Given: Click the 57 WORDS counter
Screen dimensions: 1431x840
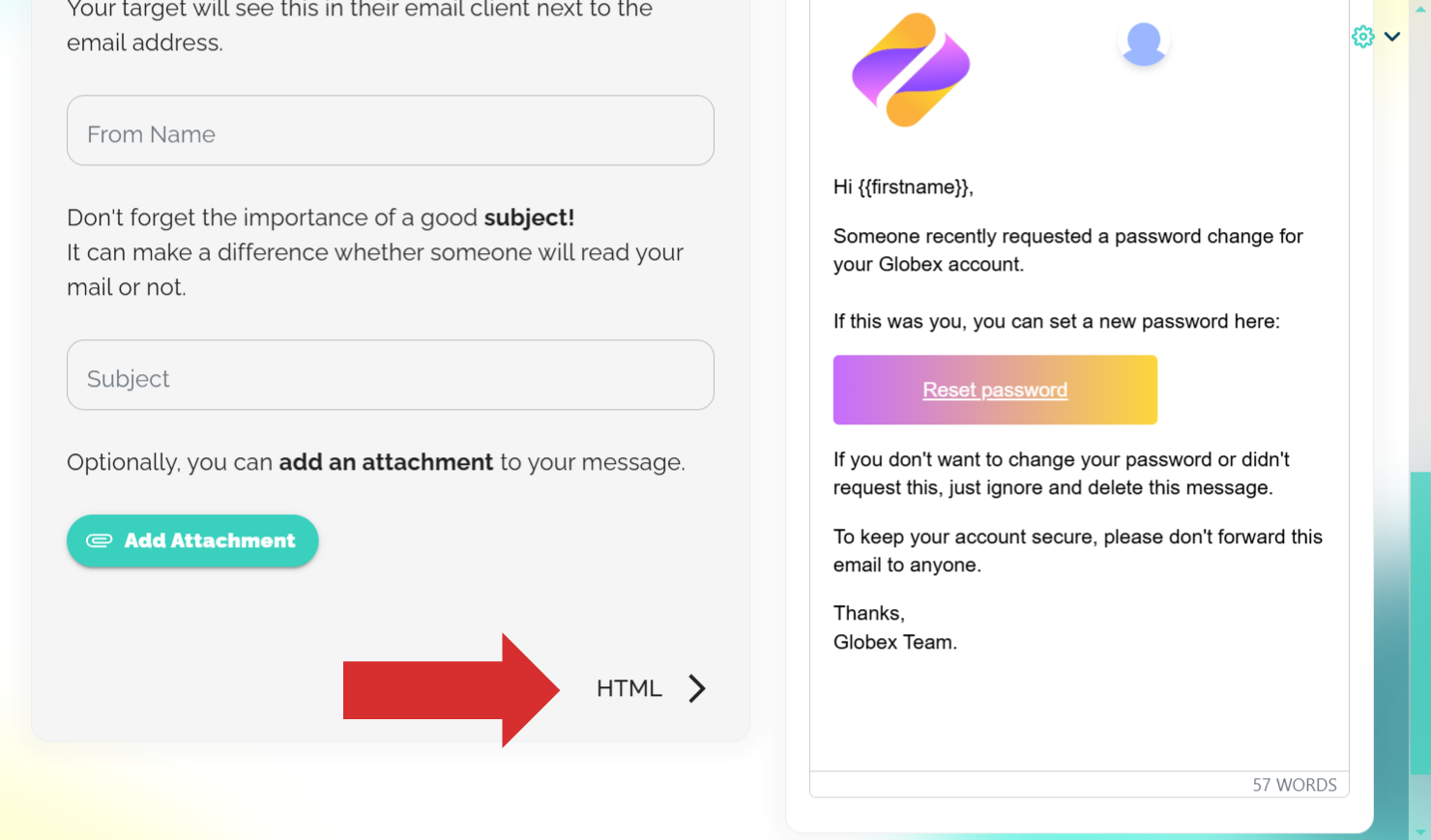Looking at the screenshot, I should click(x=1295, y=785).
